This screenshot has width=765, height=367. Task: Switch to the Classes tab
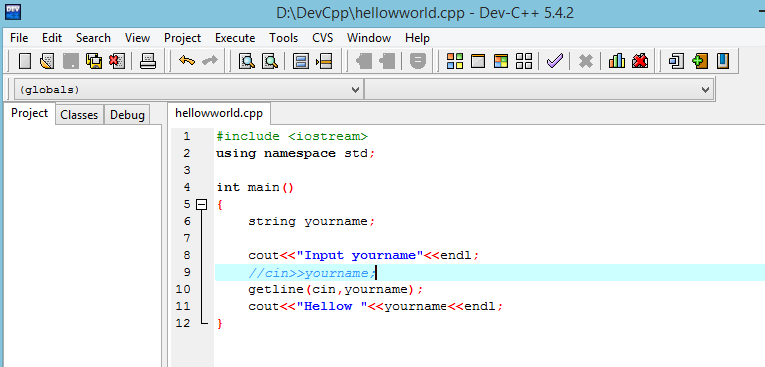(x=79, y=115)
